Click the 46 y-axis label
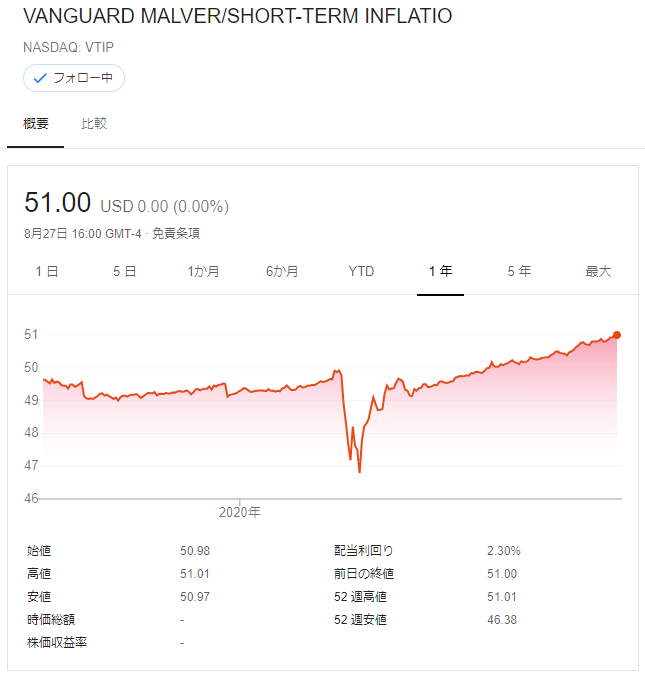This screenshot has width=645, height=678. coord(31,499)
